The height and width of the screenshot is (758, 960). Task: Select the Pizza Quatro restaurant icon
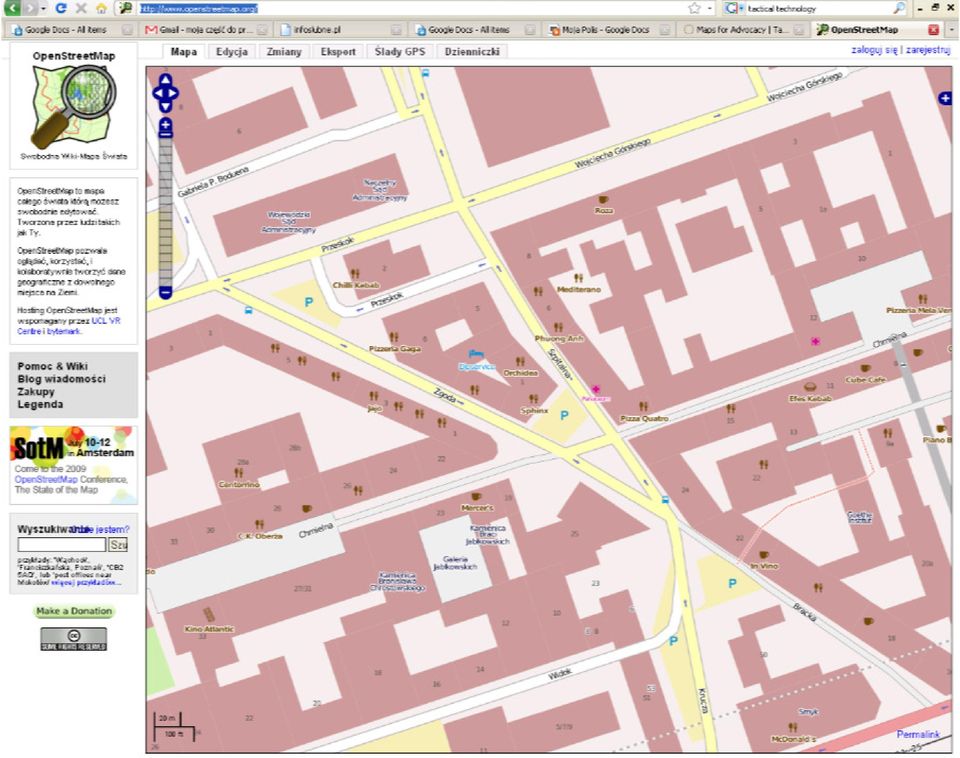pyautogui.click(x=643, y=406)
